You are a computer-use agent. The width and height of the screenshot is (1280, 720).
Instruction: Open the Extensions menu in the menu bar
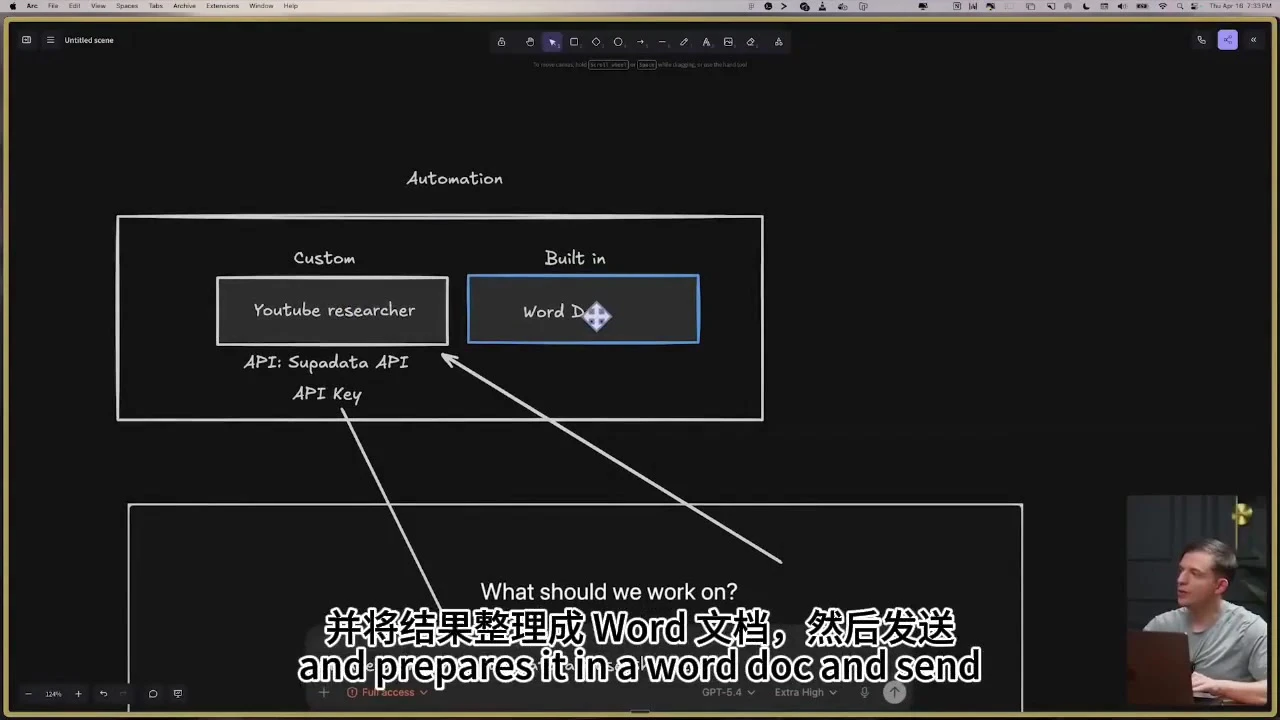pos(222,6)
